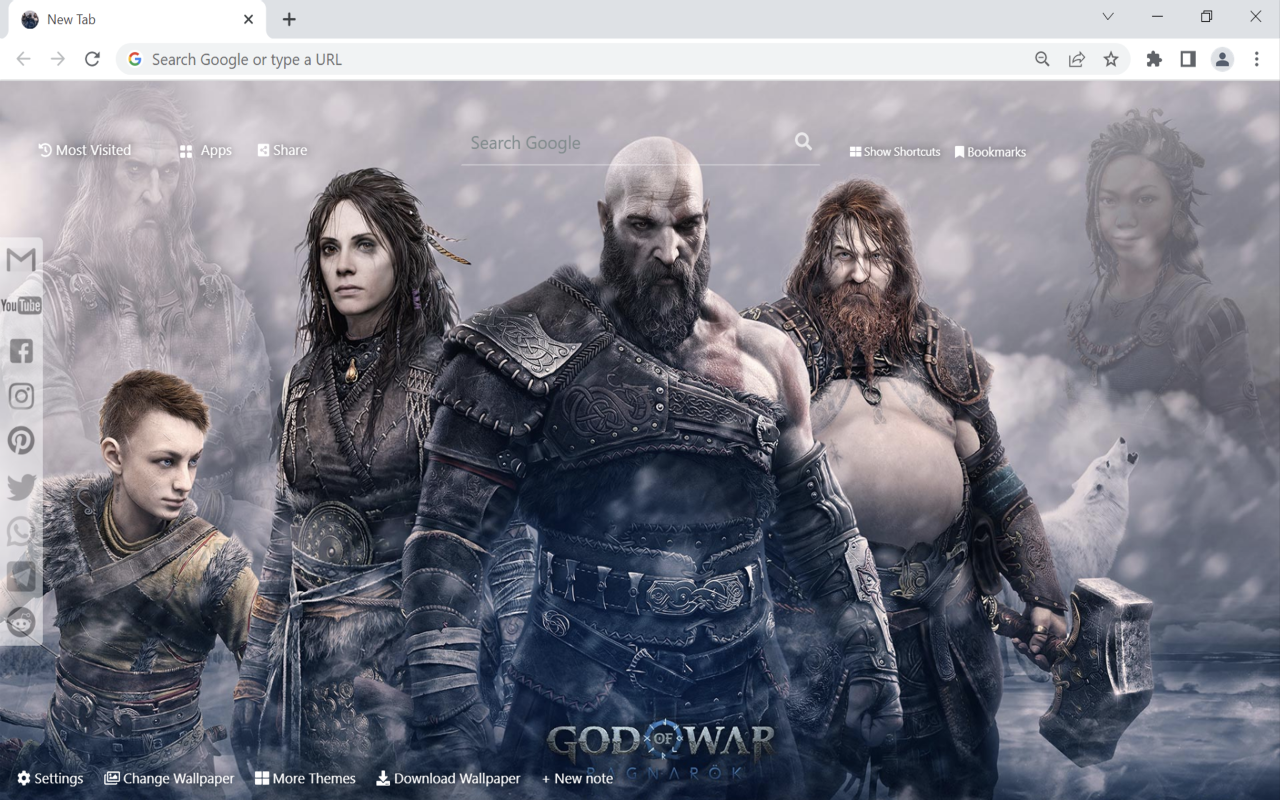The height and width of the screenshot is (800, 1280).
Task: Open Reddit shortcut in sidebar
Action: [21, 622]
